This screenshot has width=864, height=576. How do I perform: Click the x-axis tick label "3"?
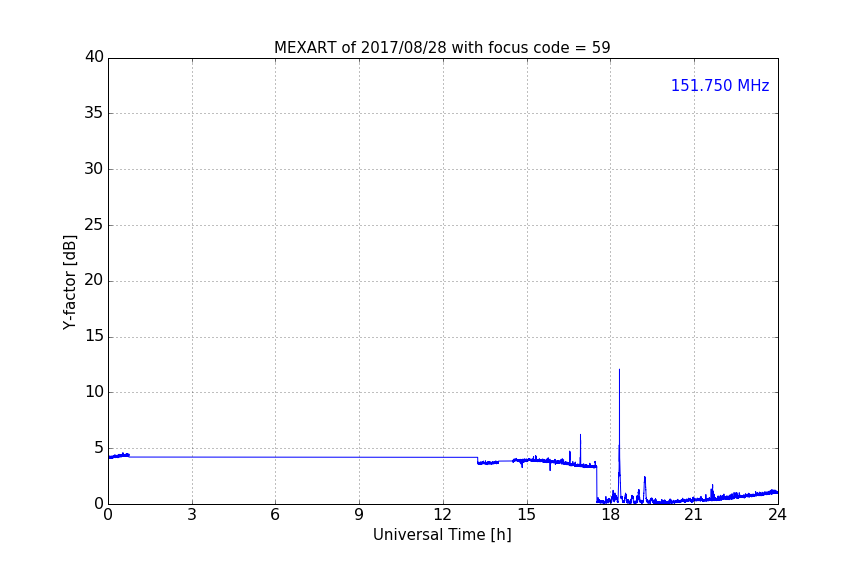[x=192, y=515]
